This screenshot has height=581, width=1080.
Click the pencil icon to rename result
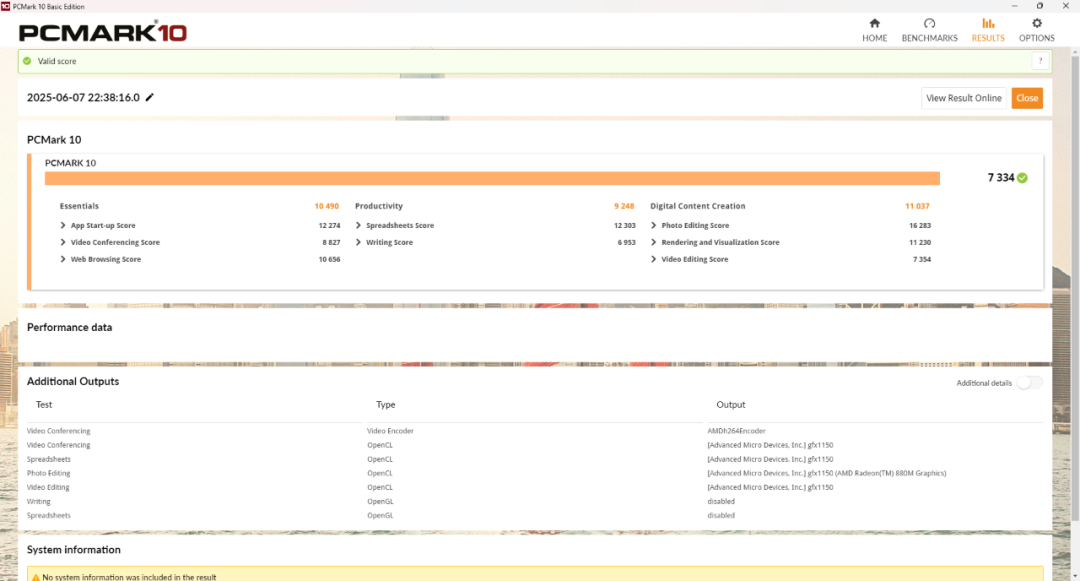point(149,97)
